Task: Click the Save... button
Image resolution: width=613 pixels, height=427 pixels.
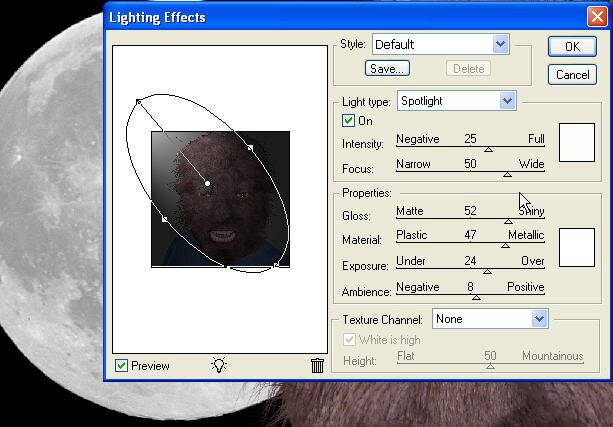Action: tap(387, 68)
